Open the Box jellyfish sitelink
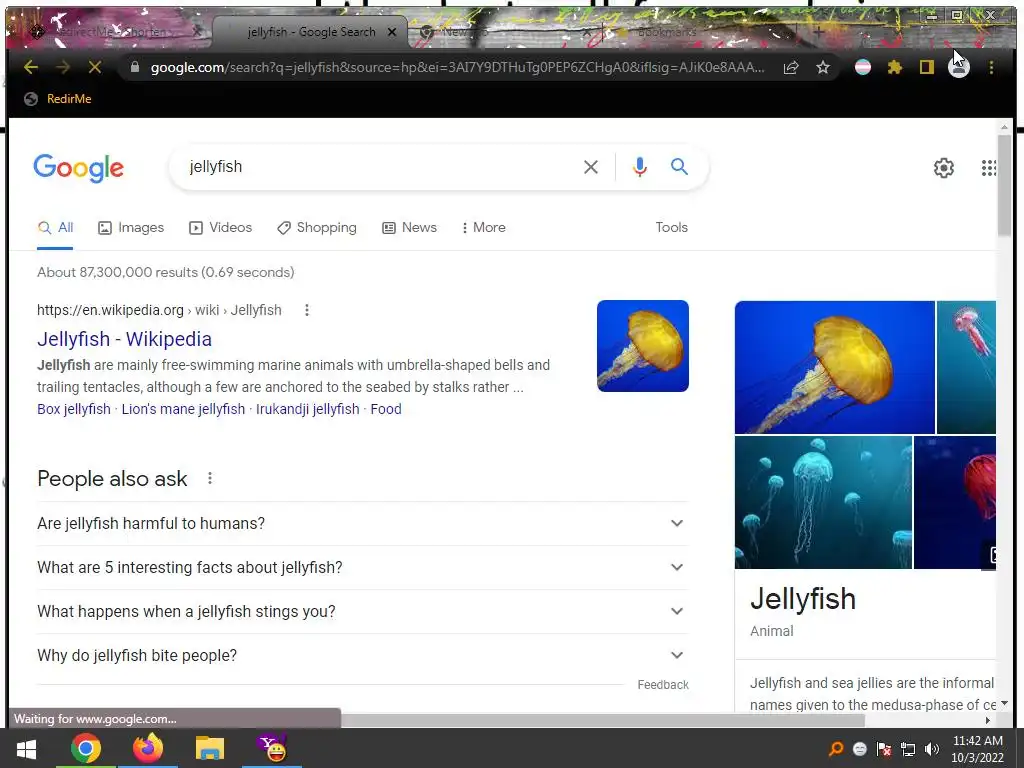 [74, 409]
